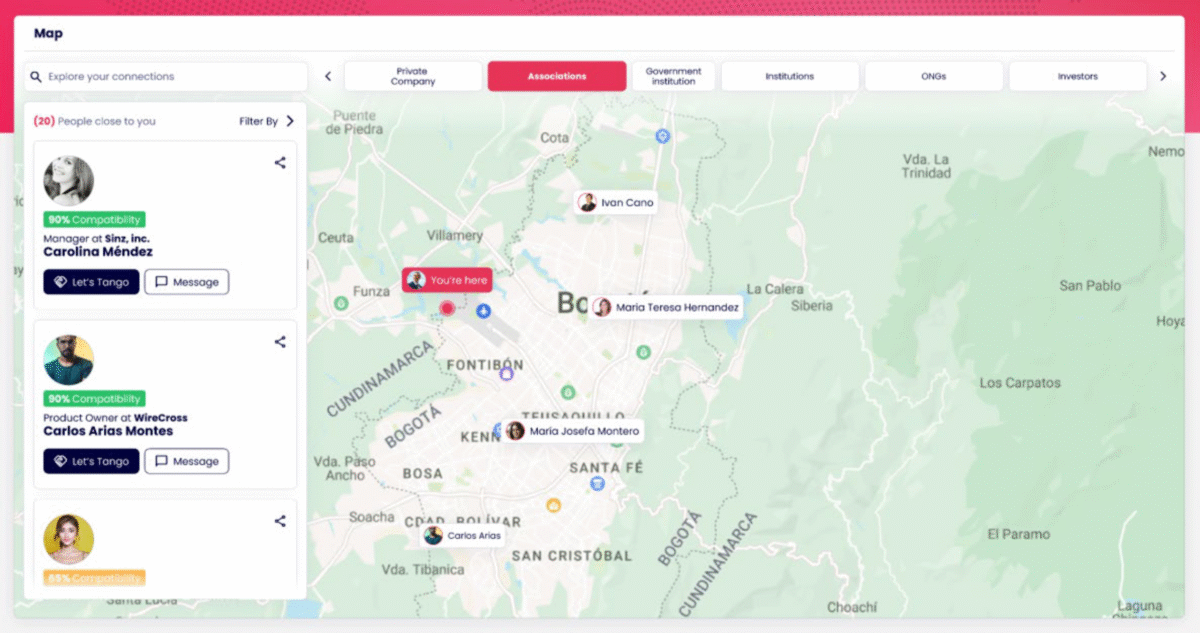Click the orange marker near Ciudad Bolívar
Screen dimensions: 1200x633
tap(553, 505)
